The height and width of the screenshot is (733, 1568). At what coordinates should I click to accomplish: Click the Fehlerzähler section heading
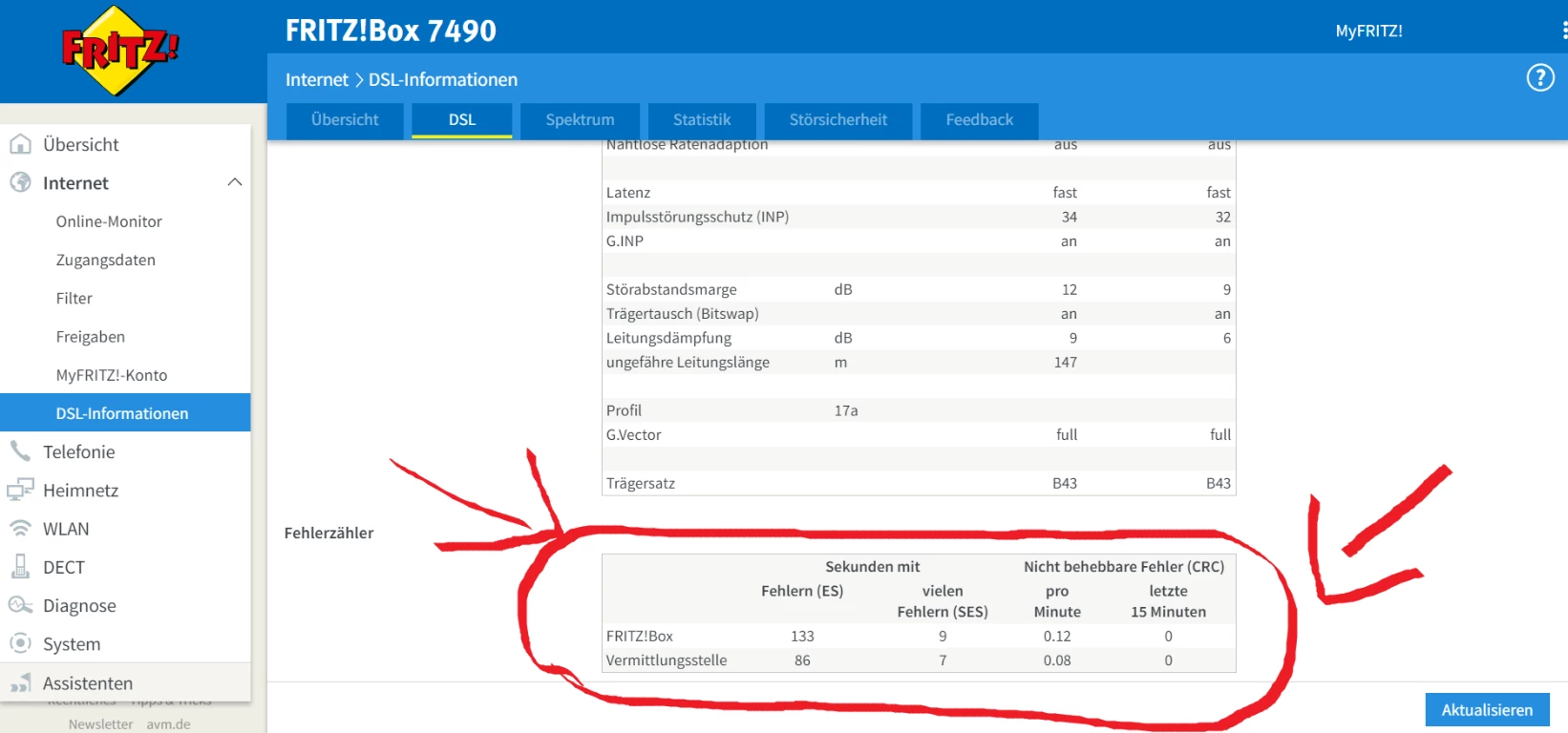click(x=328, y=533)
